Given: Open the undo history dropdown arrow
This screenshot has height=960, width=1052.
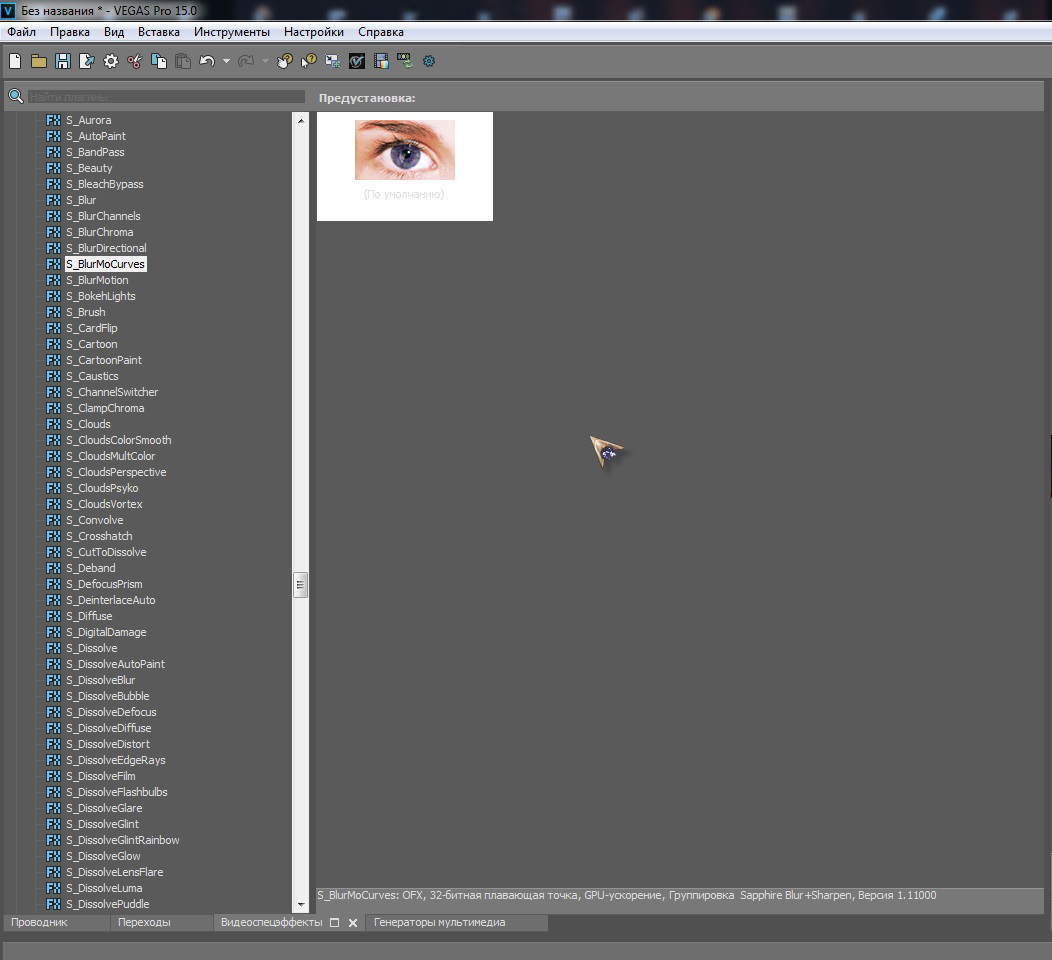Looking at the screenshot, I should (x=226, y=61).
